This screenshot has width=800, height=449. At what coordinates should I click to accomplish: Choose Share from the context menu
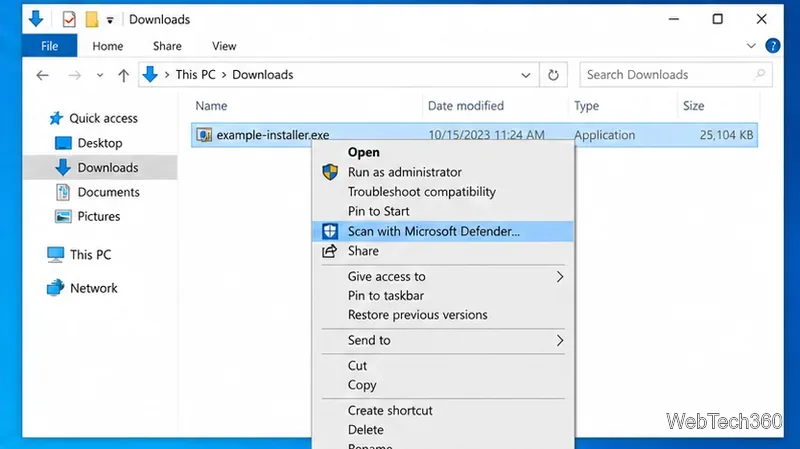coord(443,251)
